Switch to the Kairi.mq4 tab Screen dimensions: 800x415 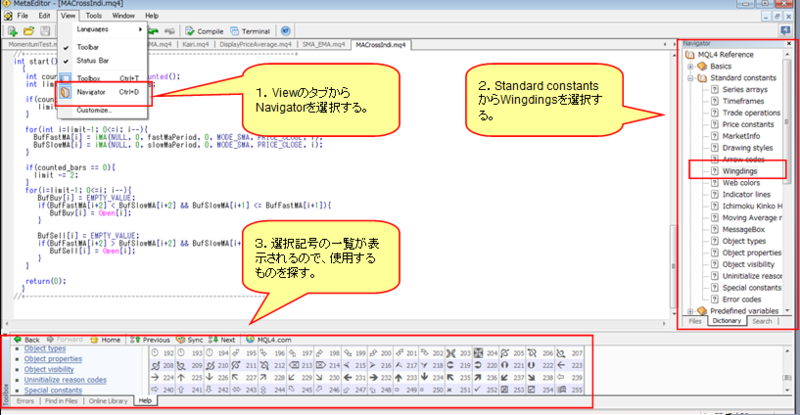coord(195,44)
